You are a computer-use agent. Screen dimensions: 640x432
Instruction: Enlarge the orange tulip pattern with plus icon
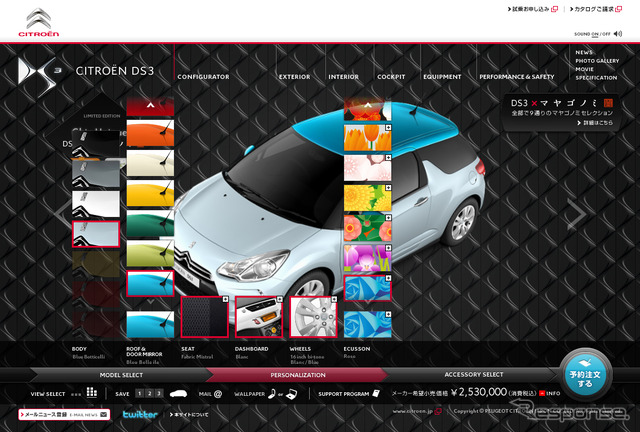388,128
